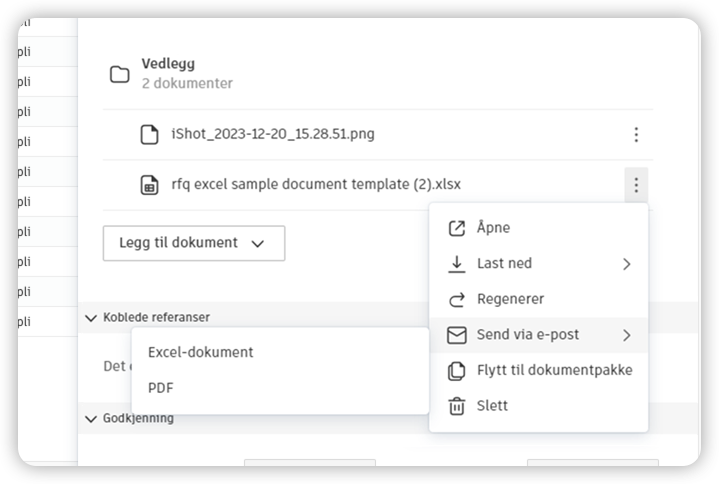
Task: Open the Legg til dokument dropdown
Action: pos(193,243)
